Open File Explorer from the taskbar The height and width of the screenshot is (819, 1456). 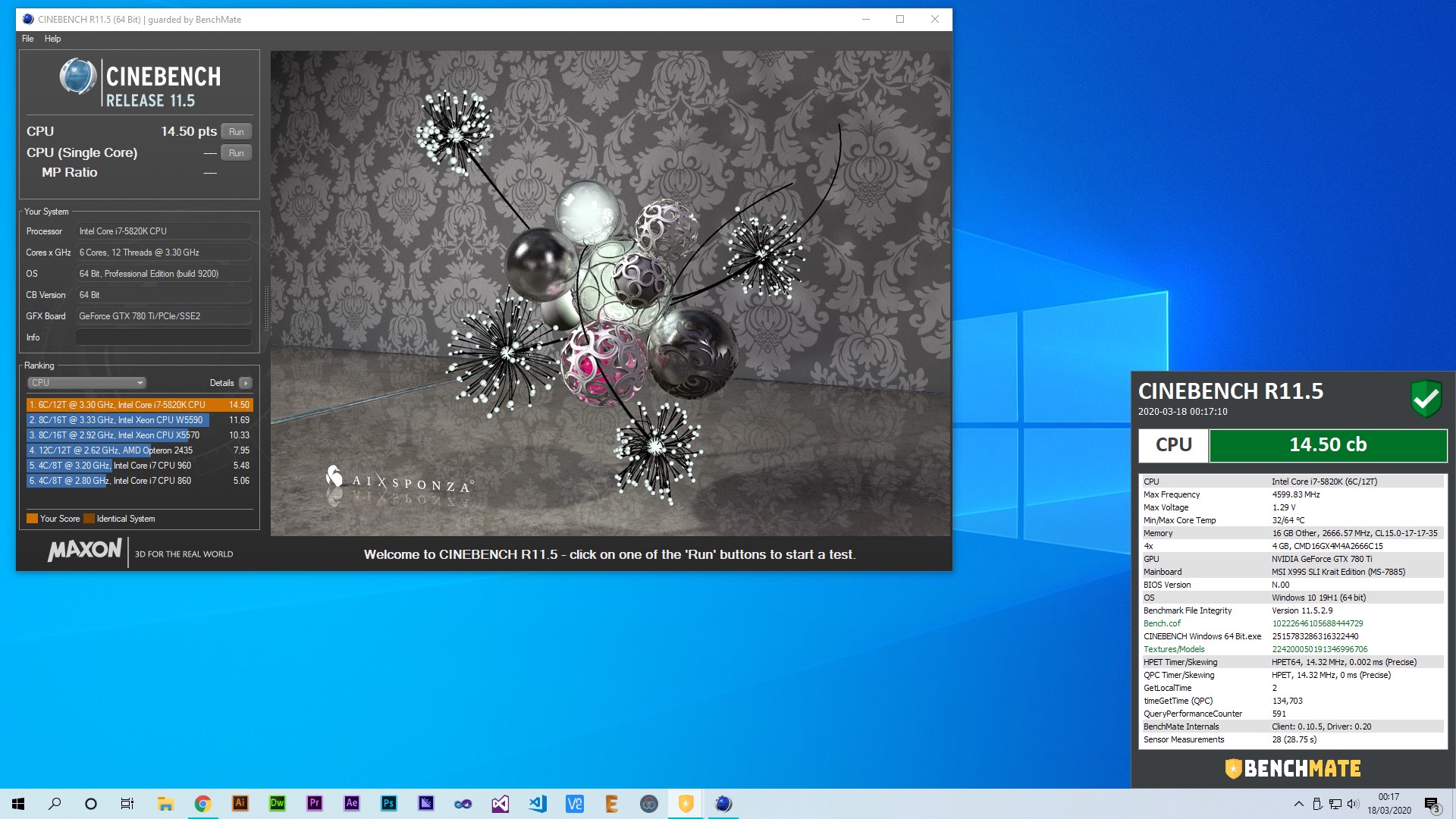coord(165,803)
